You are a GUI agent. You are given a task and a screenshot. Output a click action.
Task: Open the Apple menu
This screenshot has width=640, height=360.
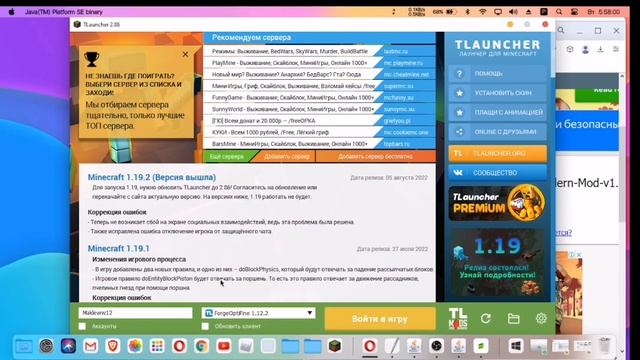click(x=11, y=12)
